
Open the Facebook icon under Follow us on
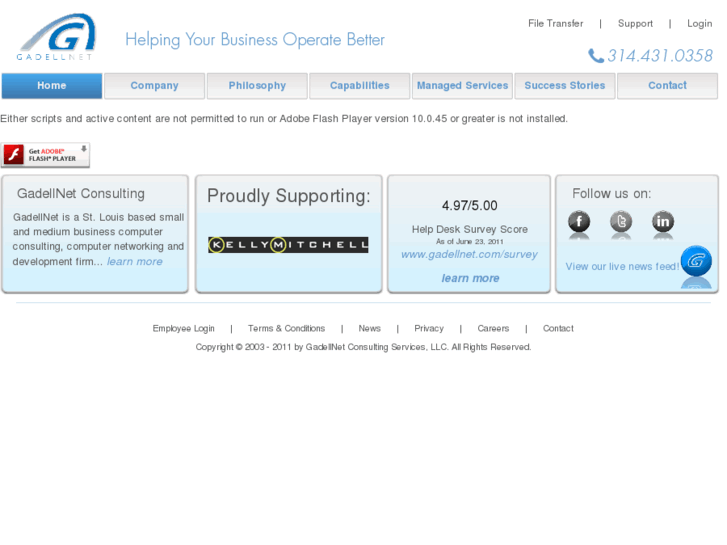[x=579, y=221]
